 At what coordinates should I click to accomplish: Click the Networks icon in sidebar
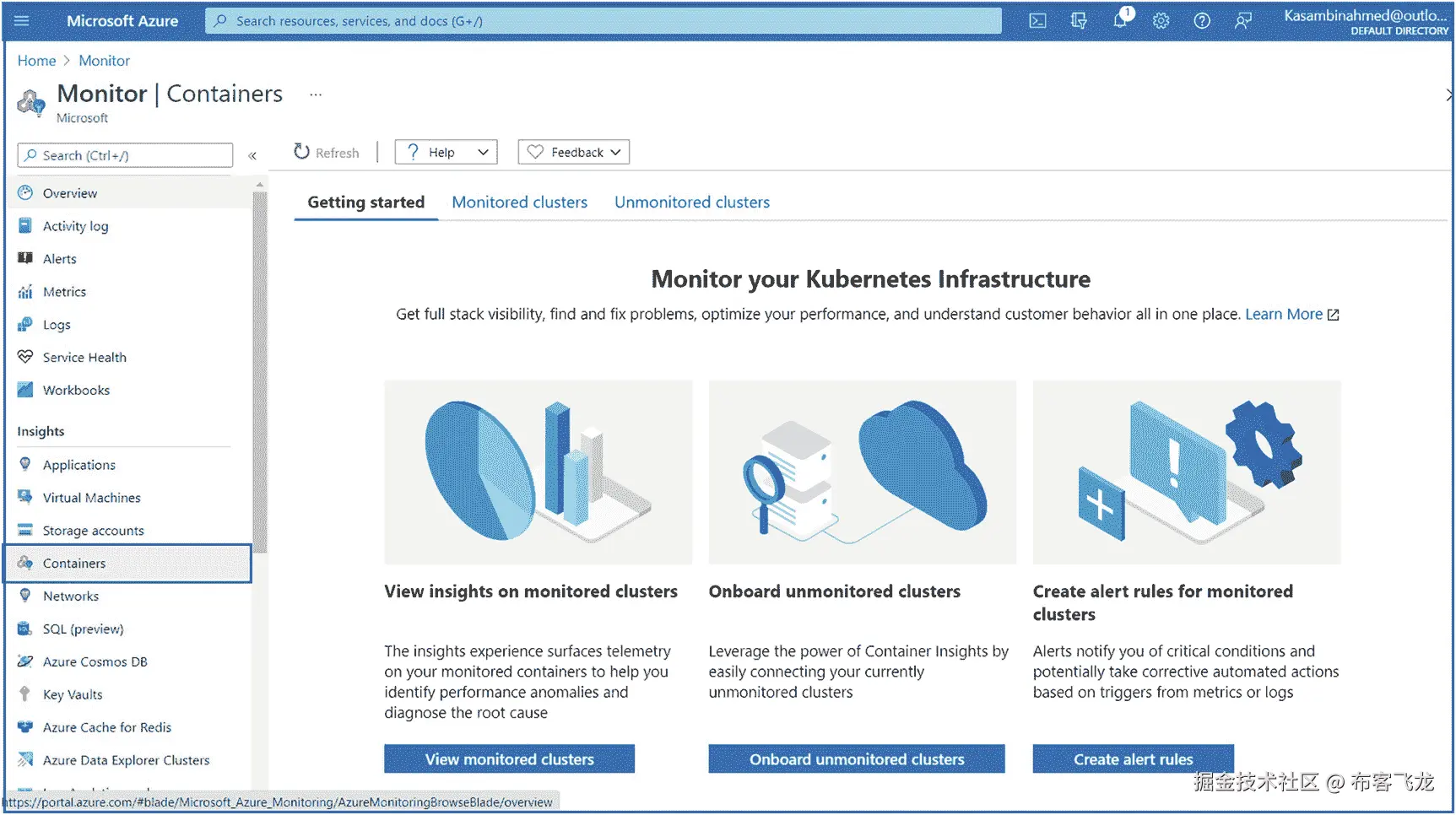[25, 596]
